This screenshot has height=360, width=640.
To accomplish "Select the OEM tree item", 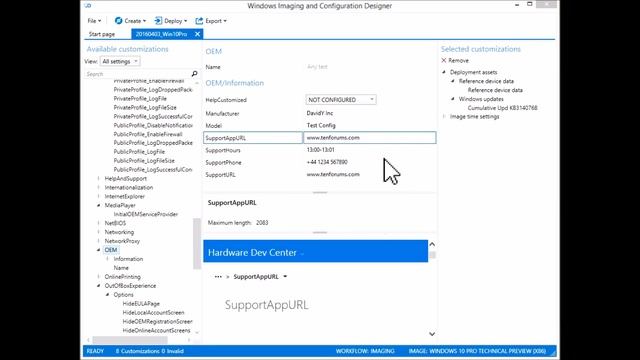I will coord(111,250).
